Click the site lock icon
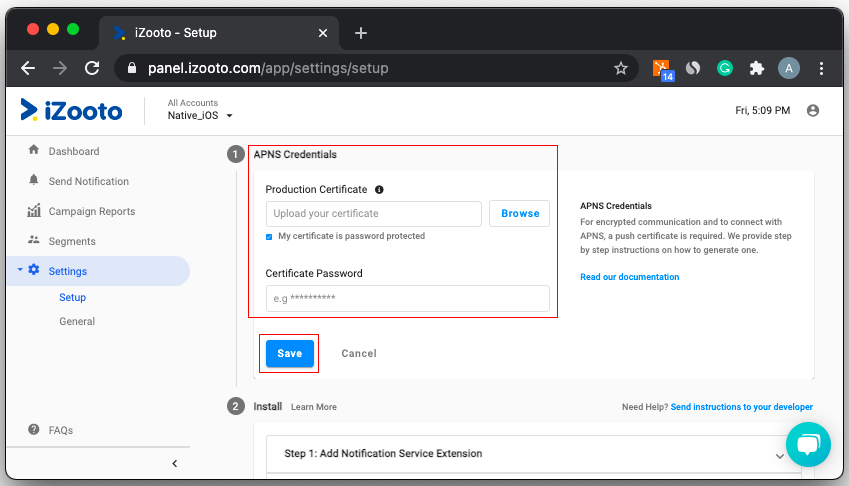The image size is (849, 486). (x=132, y=68)
